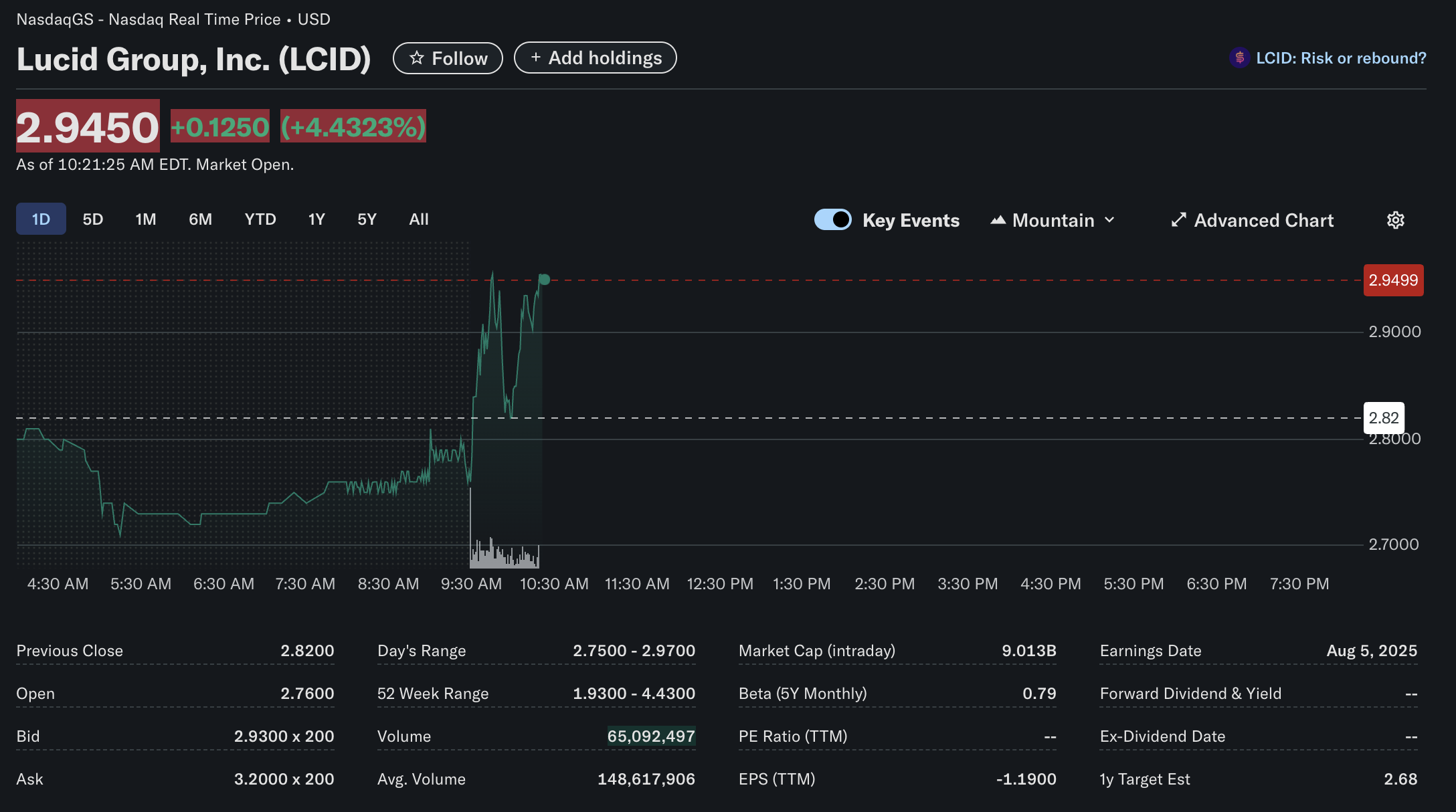Click the Ex-Dividend Date label

pos(1162,736)
